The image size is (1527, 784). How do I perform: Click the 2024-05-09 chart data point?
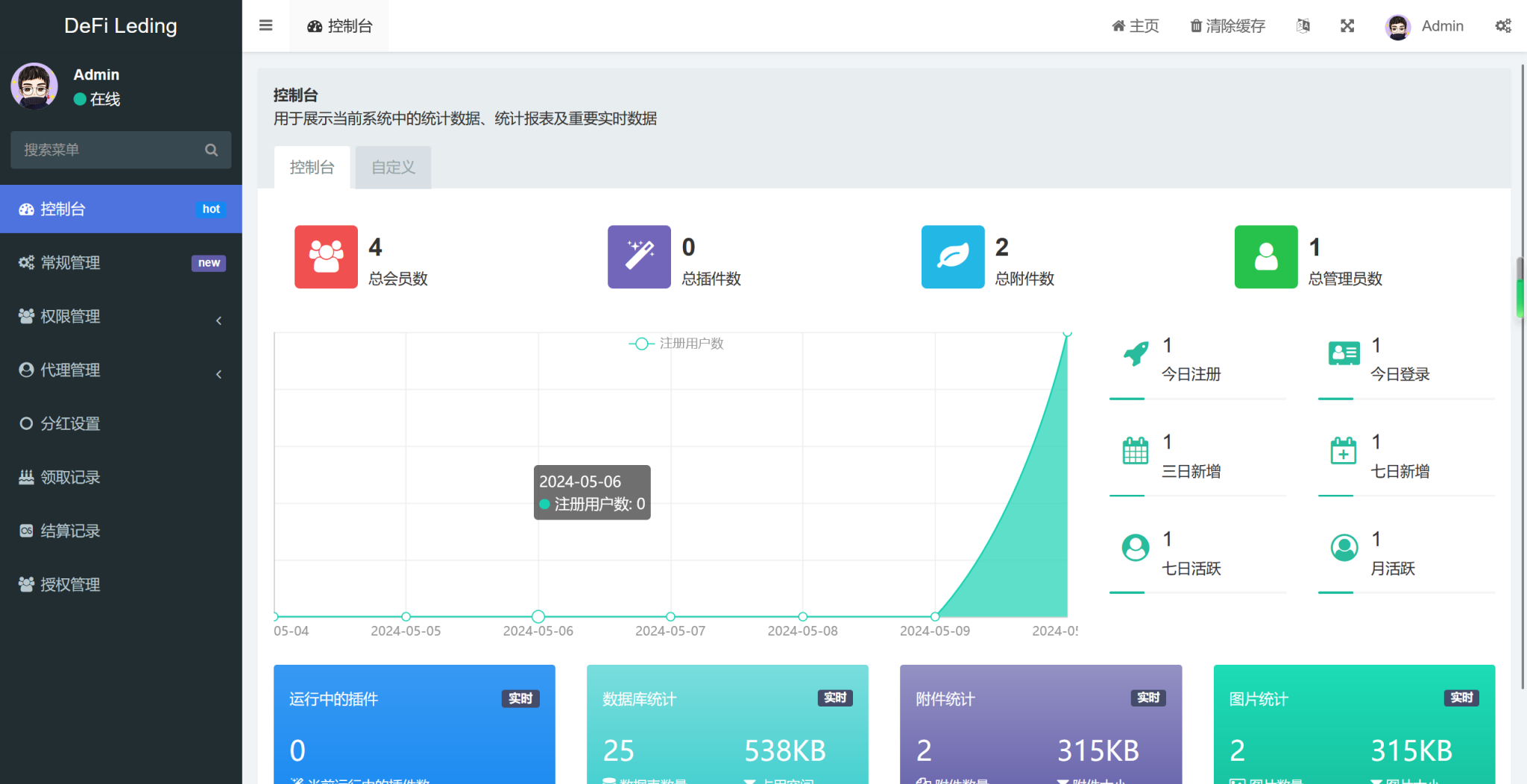point(935,616)
